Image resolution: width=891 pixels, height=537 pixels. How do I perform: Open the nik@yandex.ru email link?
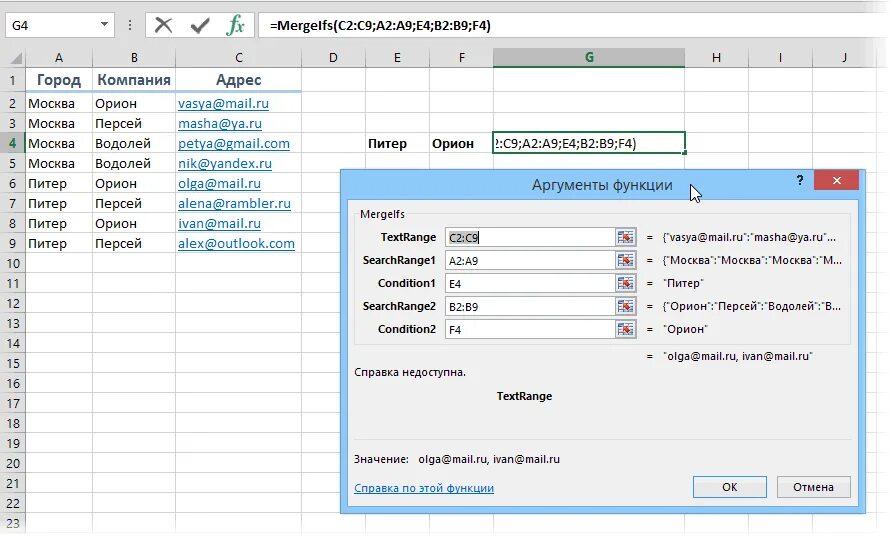click(x=224, y=164)
